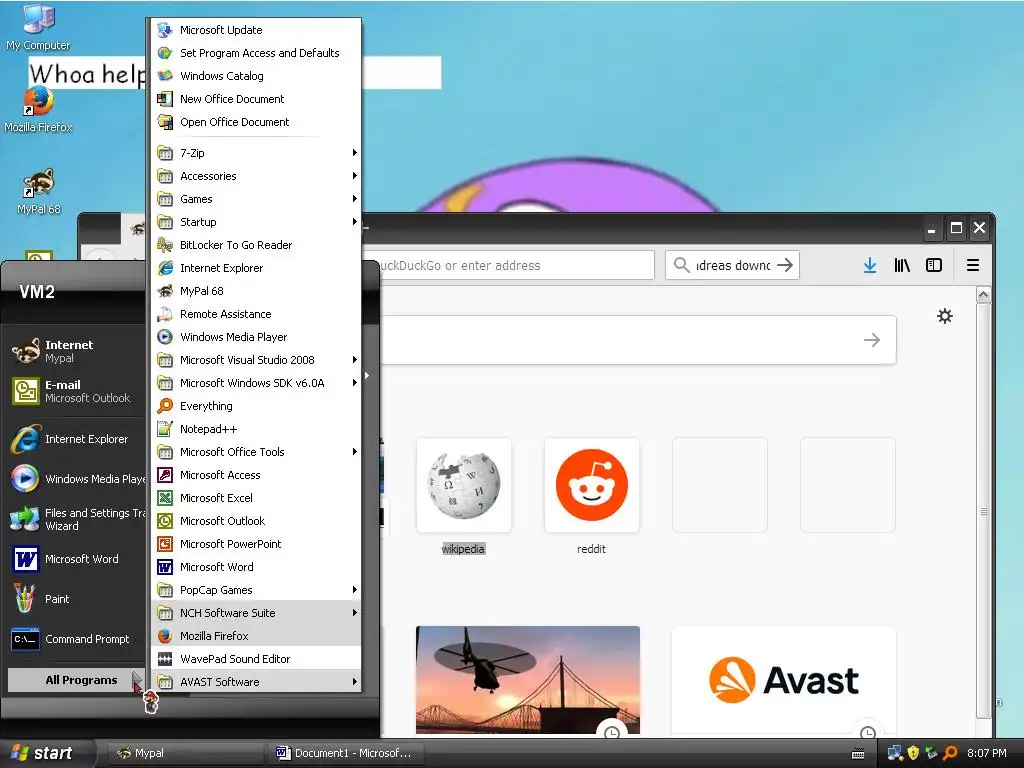Open the browser library icon
Screen dimensions: 1024x768
click(x=902, y=265)
